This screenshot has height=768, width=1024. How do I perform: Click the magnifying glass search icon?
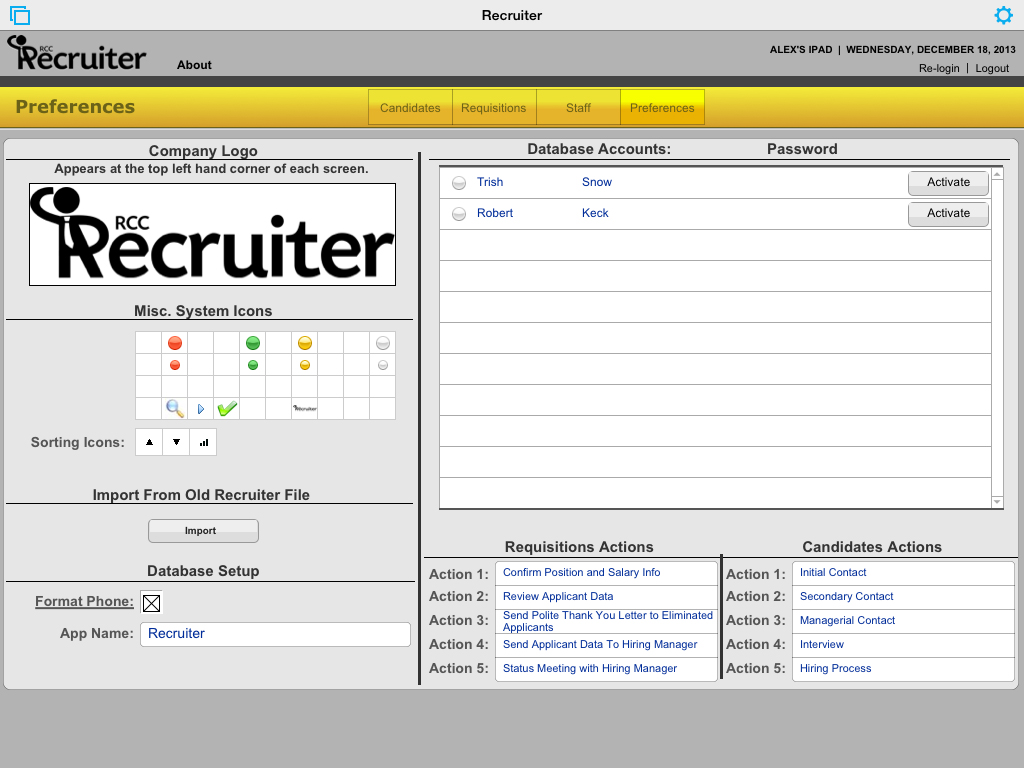(175, 408)
